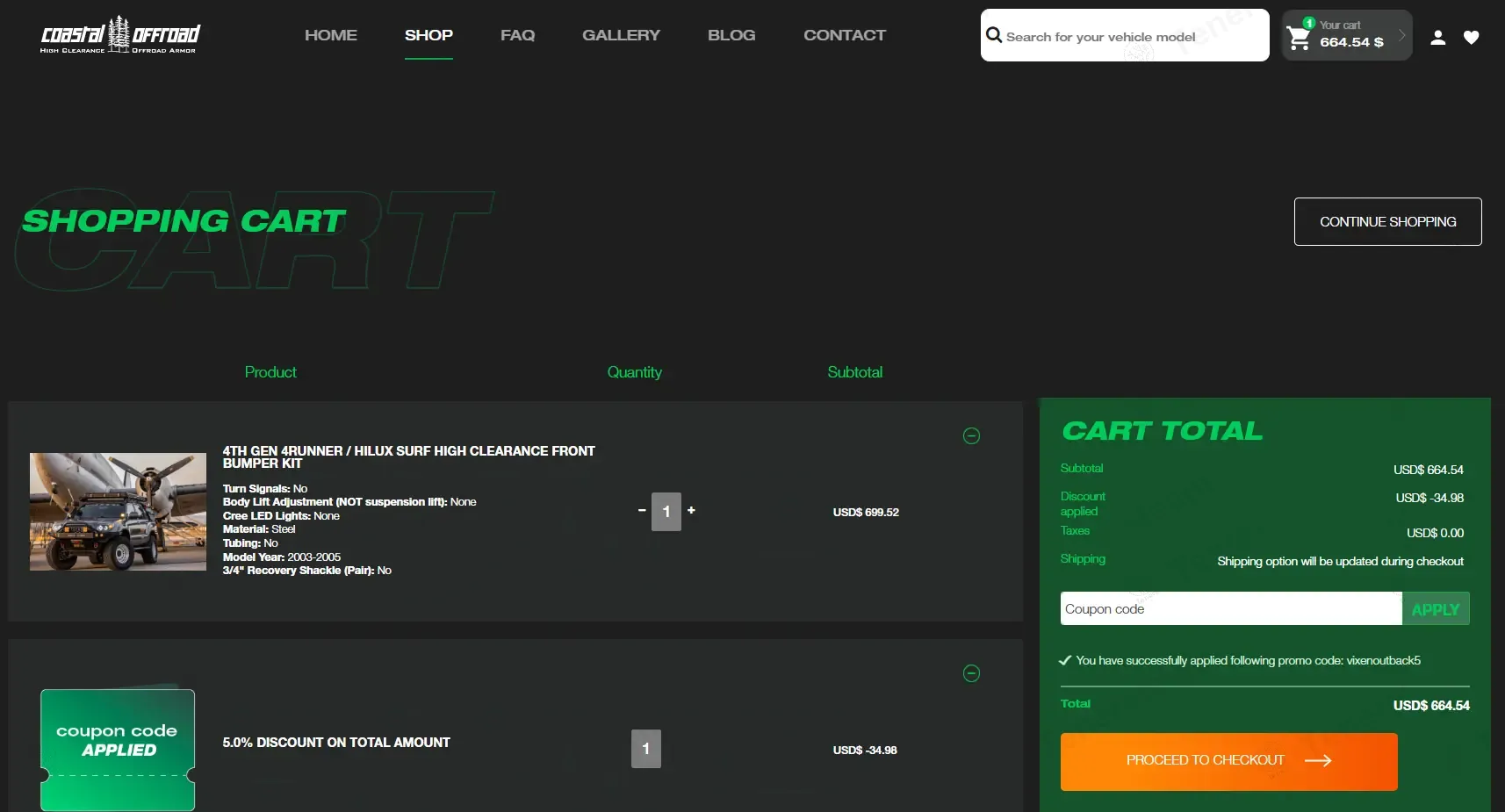Click the USD$ -34.98 item subtotal value
1505x812 pixels.
click(x=865, y=750)
